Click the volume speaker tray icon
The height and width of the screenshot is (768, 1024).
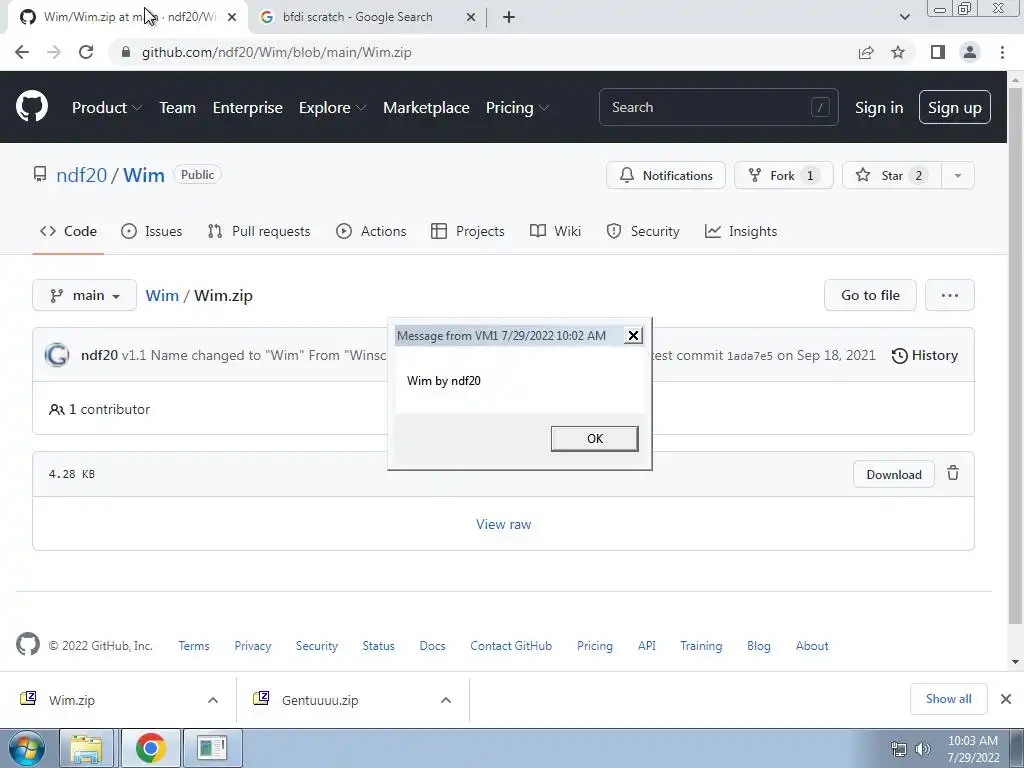click(923, 749)
